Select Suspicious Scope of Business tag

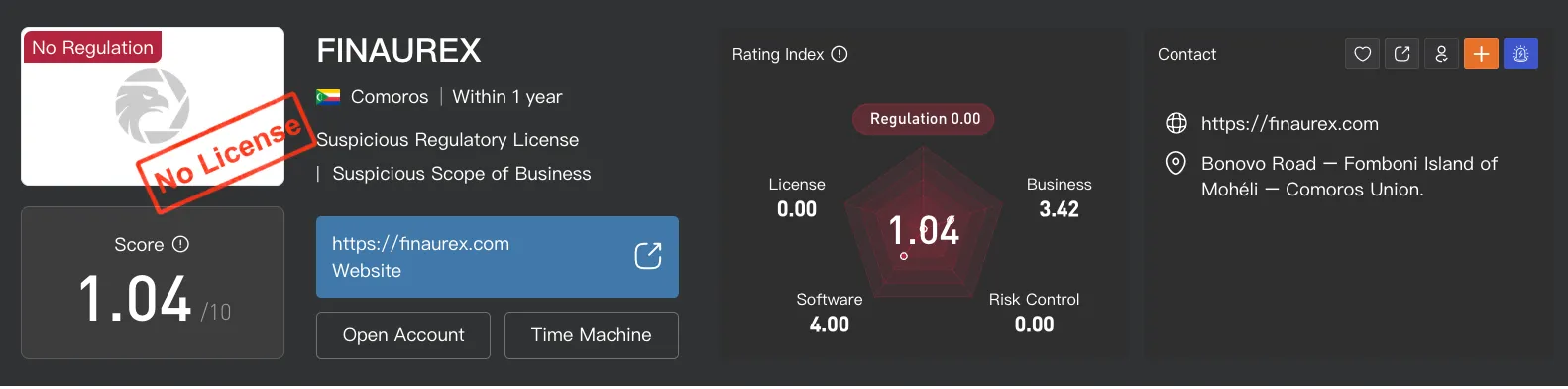462,174
